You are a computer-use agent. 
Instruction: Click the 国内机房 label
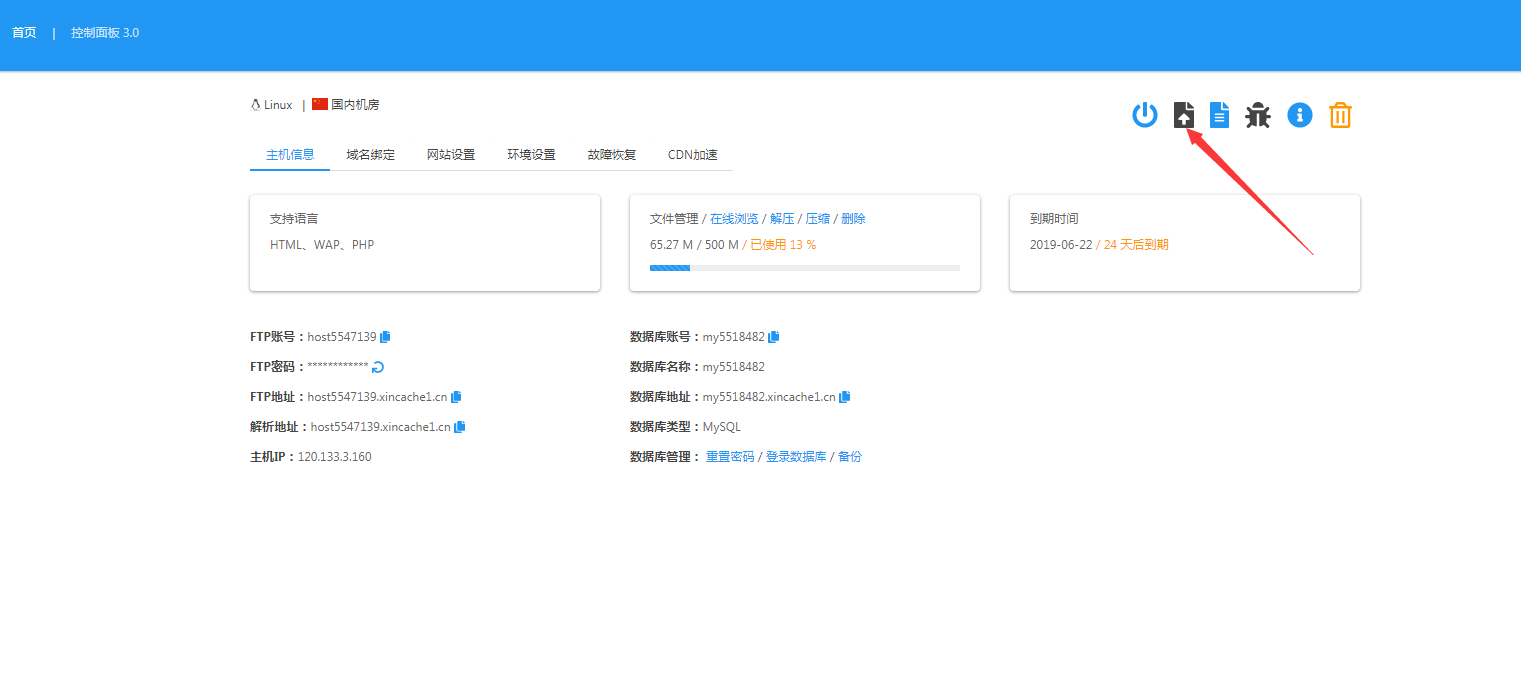[355, 105]
